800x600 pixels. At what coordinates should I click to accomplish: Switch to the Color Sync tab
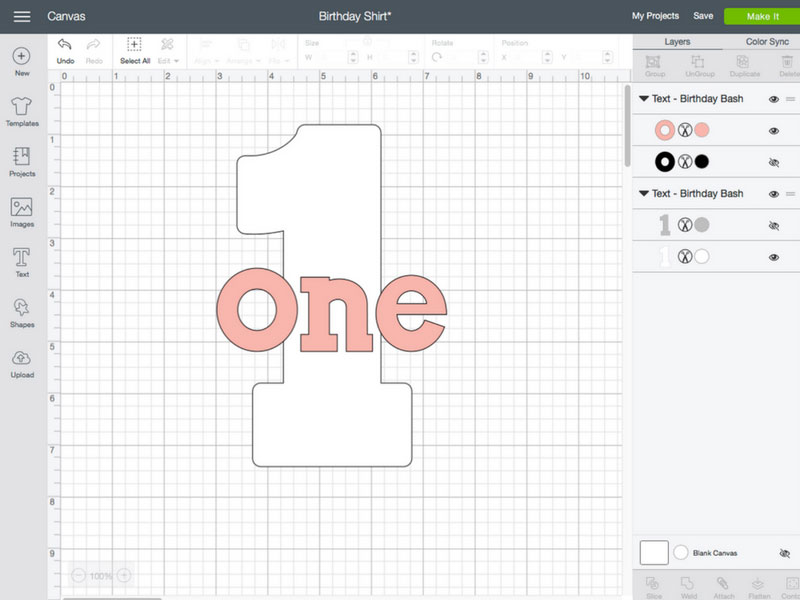coord(766,42)
